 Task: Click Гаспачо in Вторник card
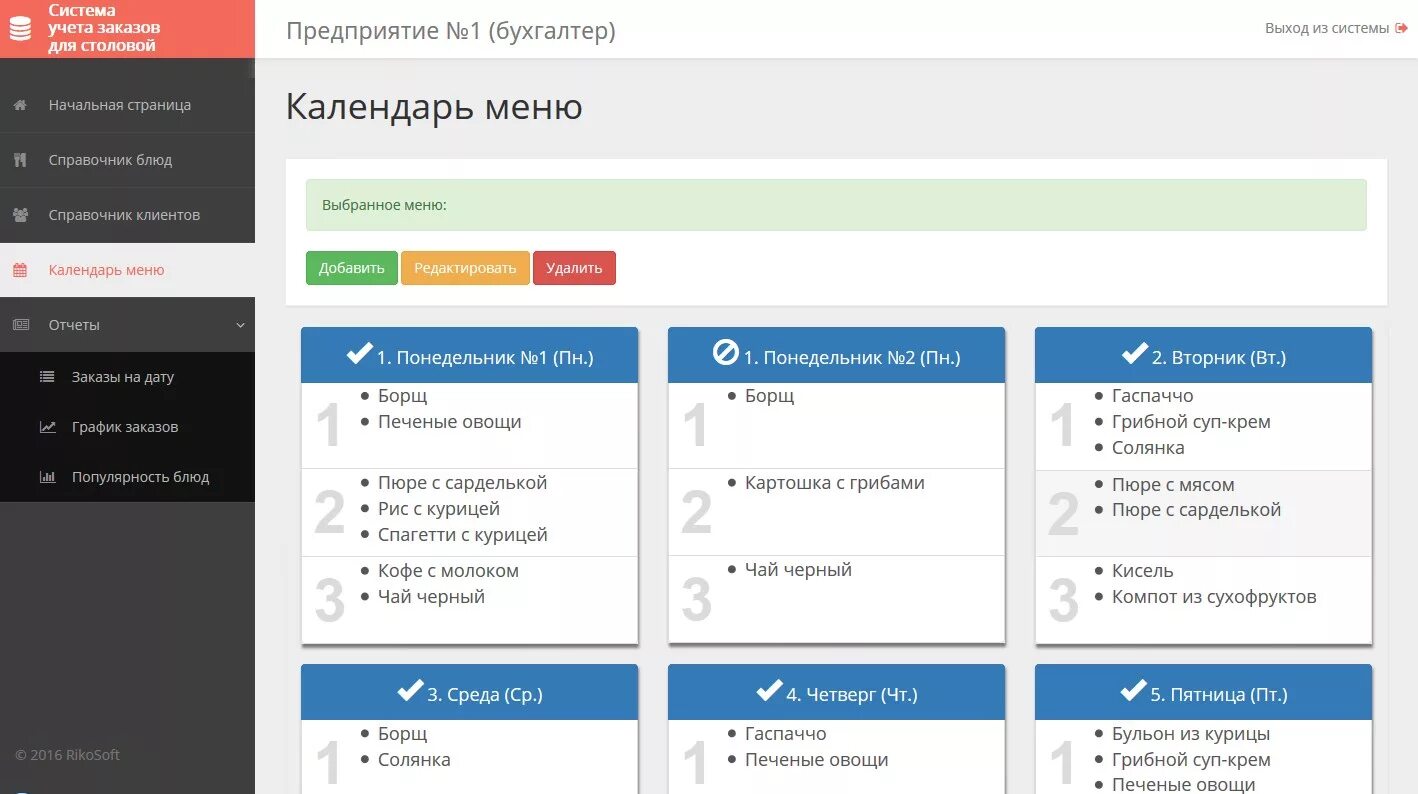pos(1153,396)
